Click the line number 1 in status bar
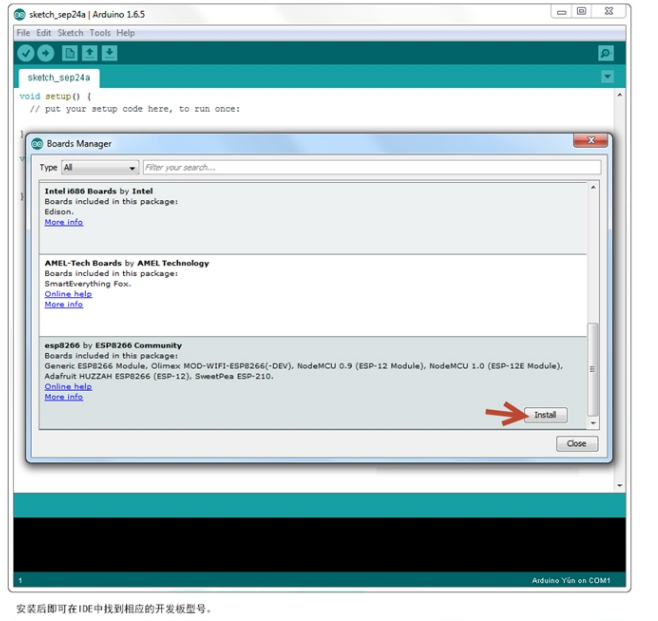 point(20,581)
